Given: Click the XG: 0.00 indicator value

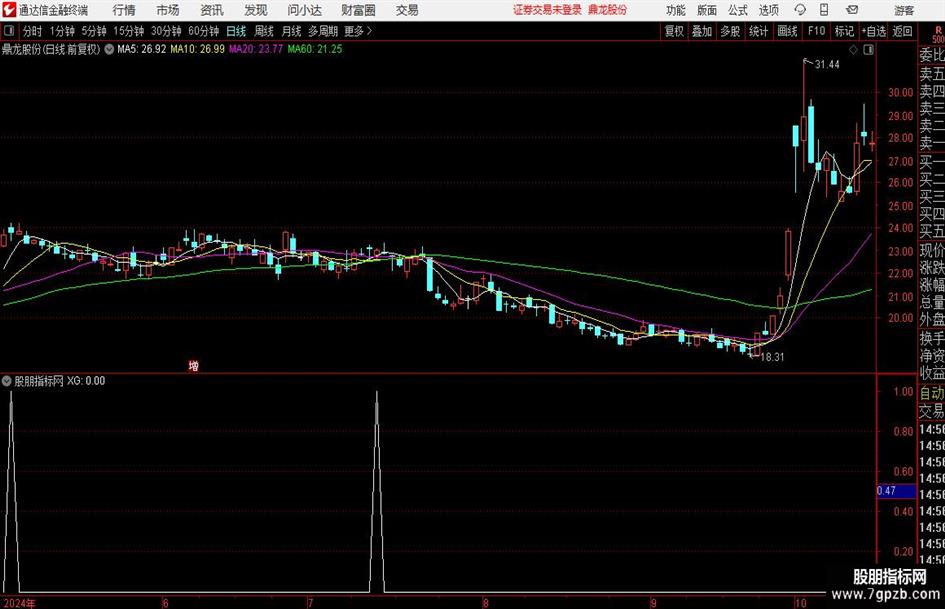Looking at the screenshot, I should pyautogui.click(x=86, y=381).
